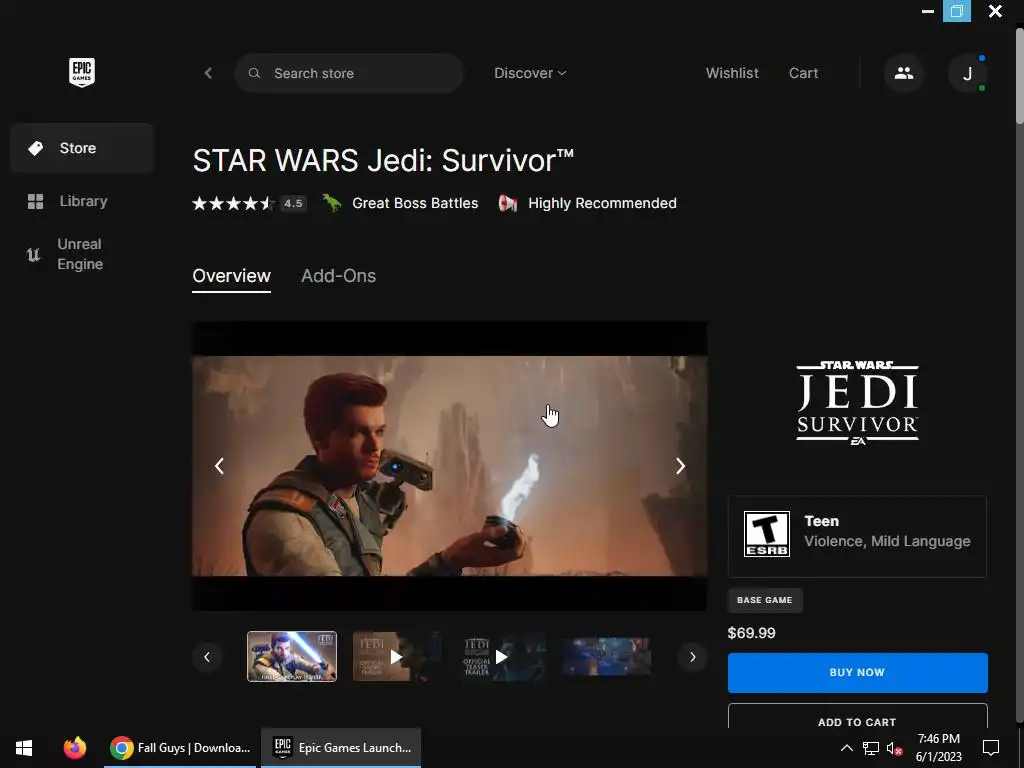Image resolution: width=1024 pixels, height=768 pixels.
Task: Launch Firefox from the taskbar
Action: 74,748
